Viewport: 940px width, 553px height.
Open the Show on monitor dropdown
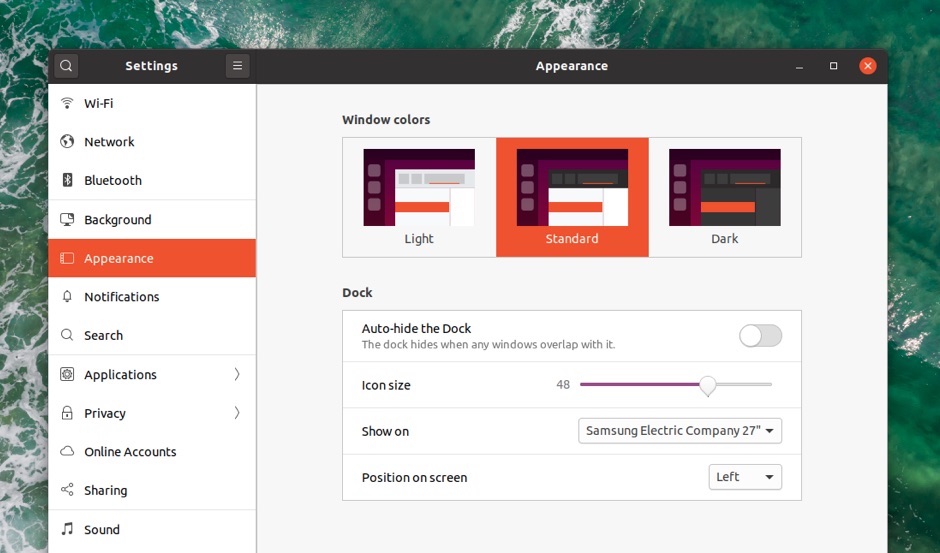point(680,431)
